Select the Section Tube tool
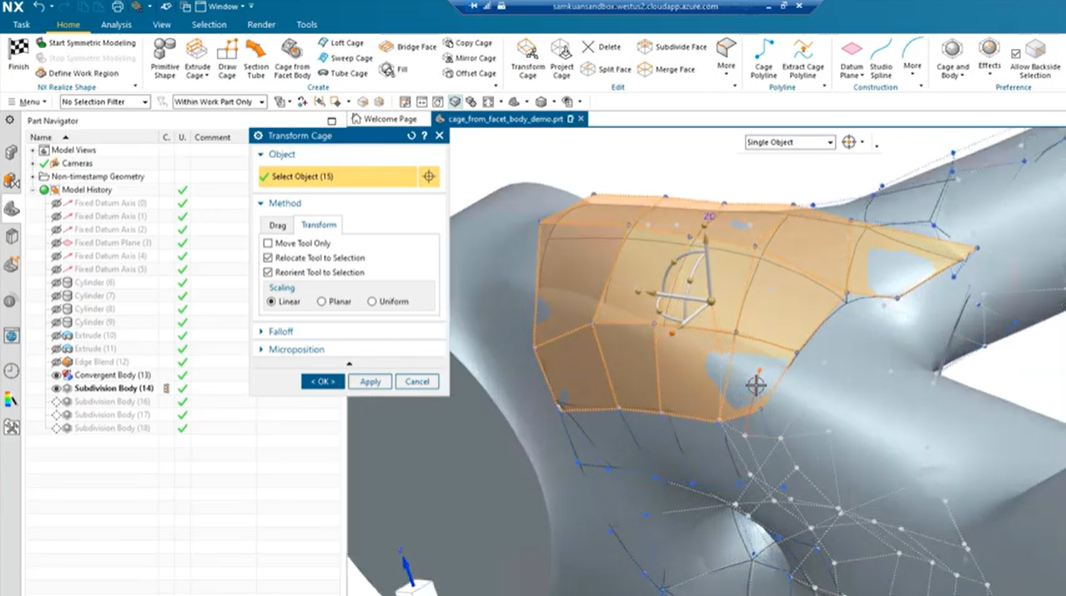The image size is (1066, 596). [x=256, y=58]
